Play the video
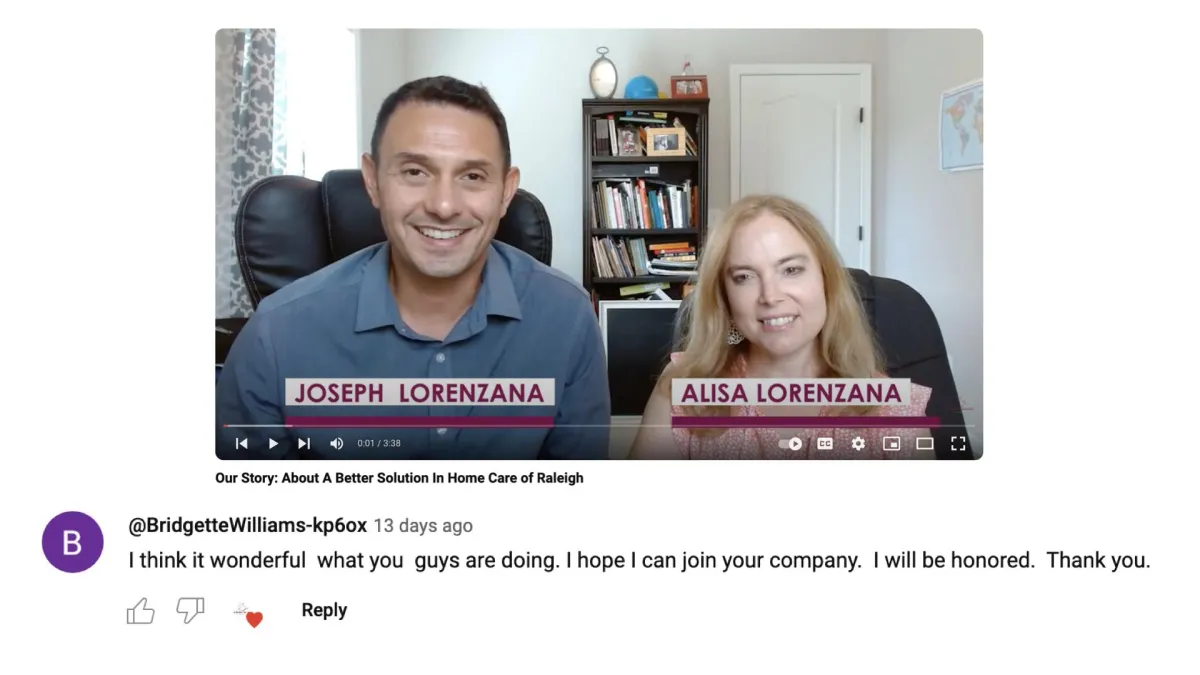This screenshot has height=675, width=1200. [273, 443]
